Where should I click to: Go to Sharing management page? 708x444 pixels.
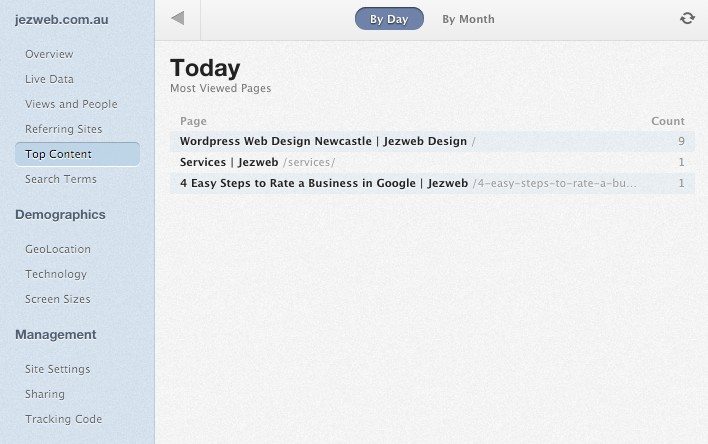pos(45,394)
